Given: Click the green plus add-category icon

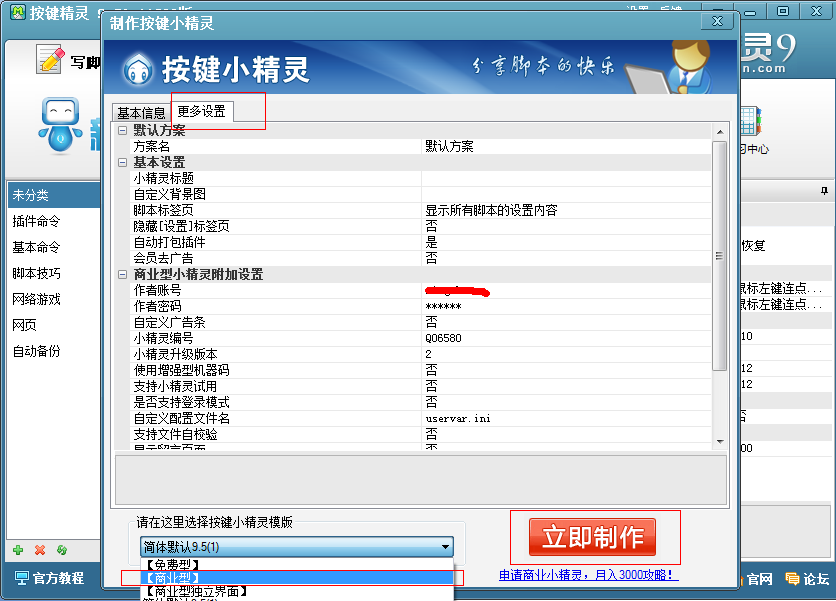Looking at the screenshot, I should [x=18, y=550].
